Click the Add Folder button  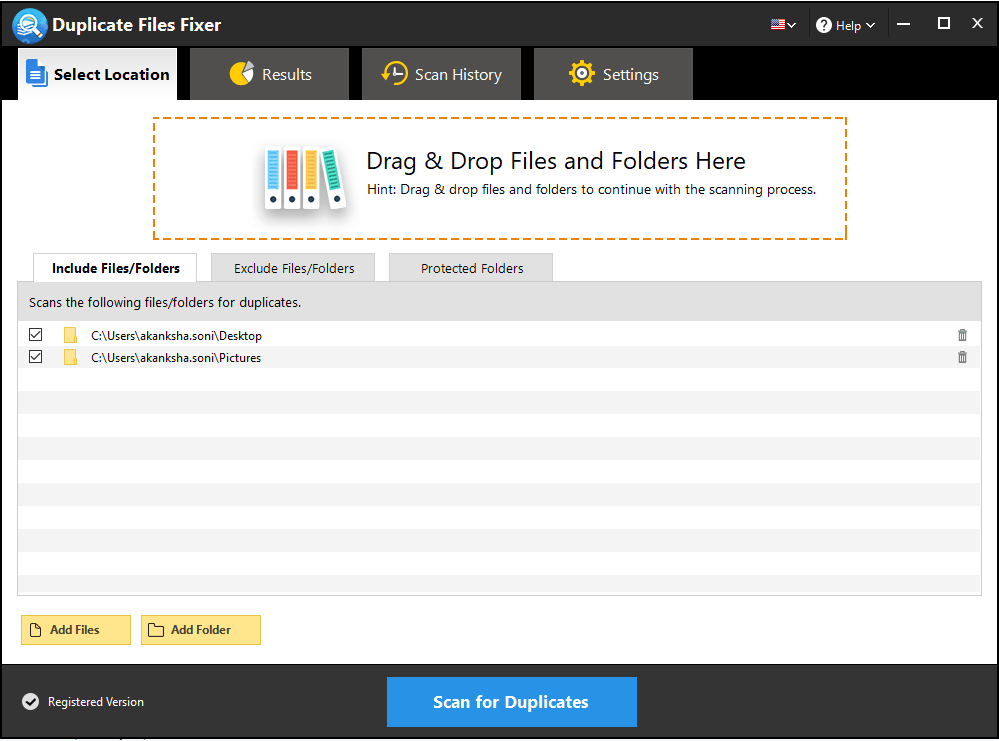201,629
